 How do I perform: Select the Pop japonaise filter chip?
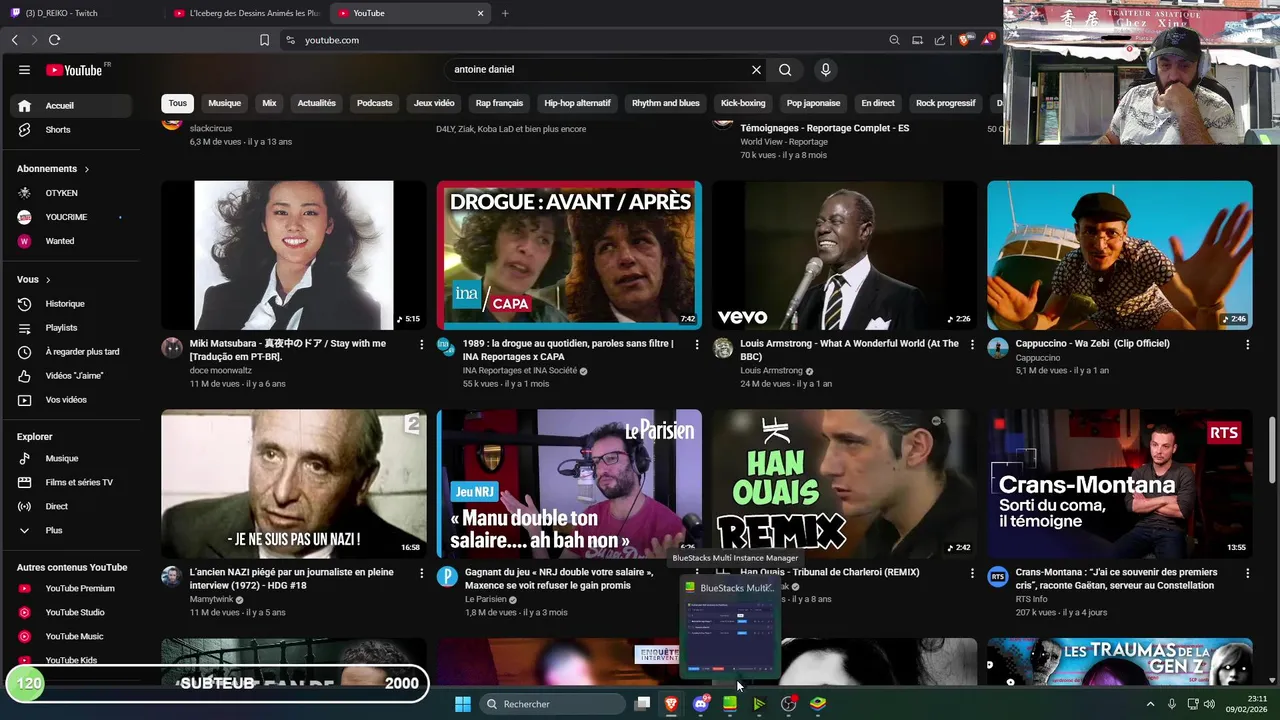click(x=813, y=103)
